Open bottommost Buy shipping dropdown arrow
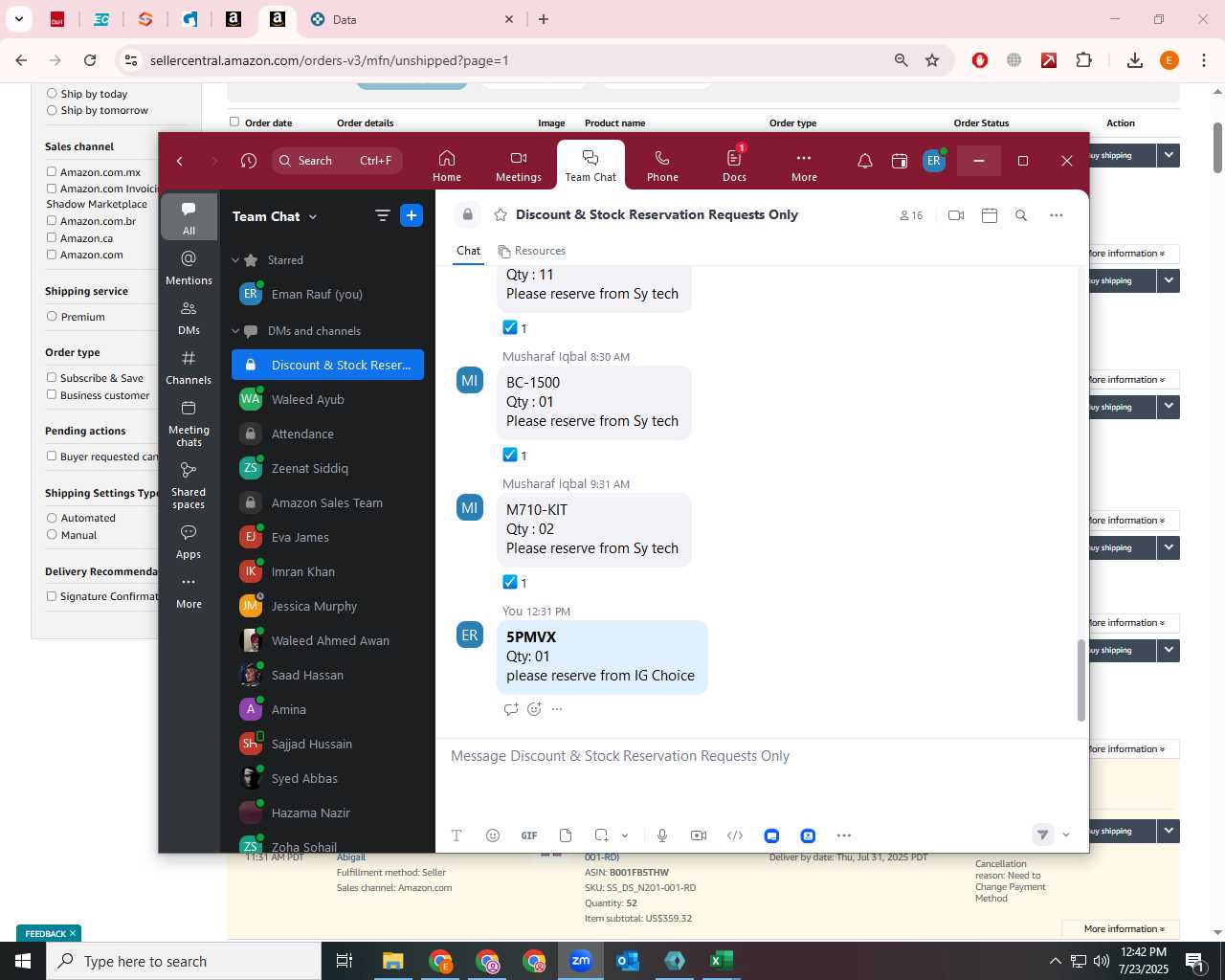 tap(1168, 831)
